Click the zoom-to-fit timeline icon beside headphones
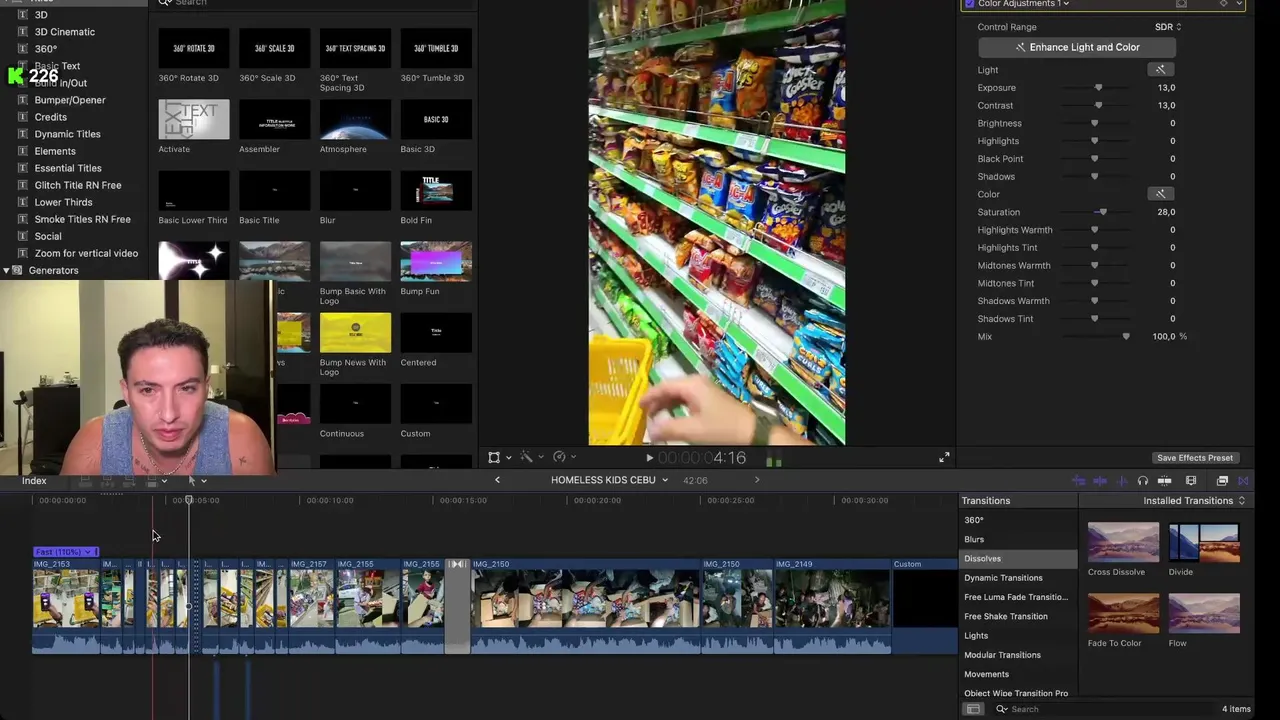 (x=1164, y=481)
